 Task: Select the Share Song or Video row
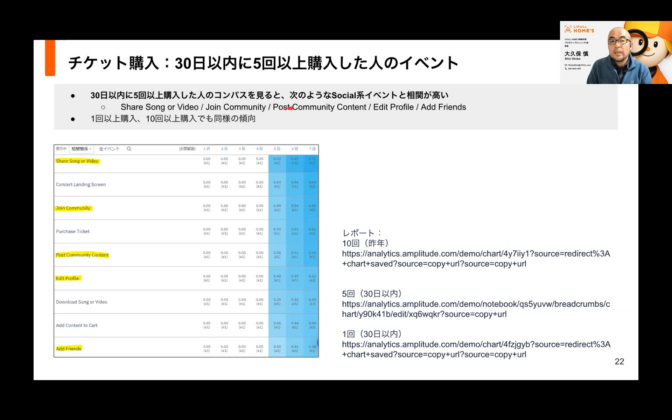pyautogui.click(x=77, y=161)
